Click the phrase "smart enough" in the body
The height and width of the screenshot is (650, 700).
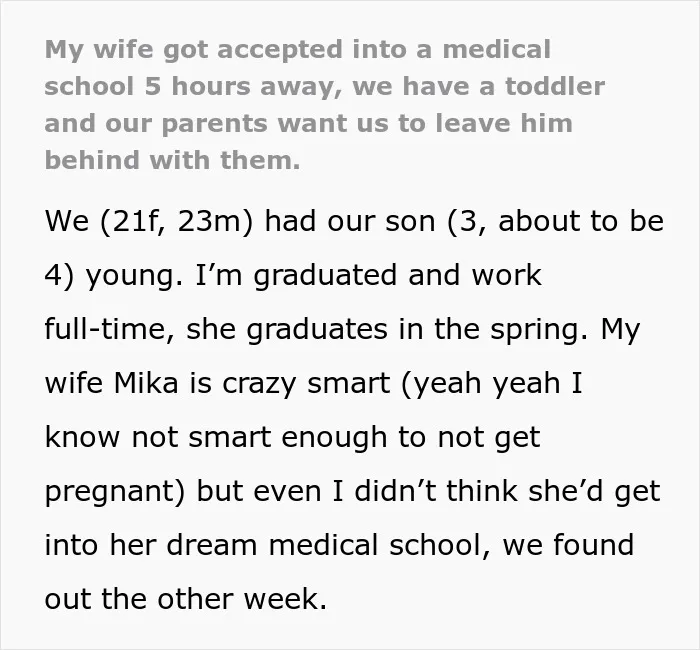(x=288, y=438)
